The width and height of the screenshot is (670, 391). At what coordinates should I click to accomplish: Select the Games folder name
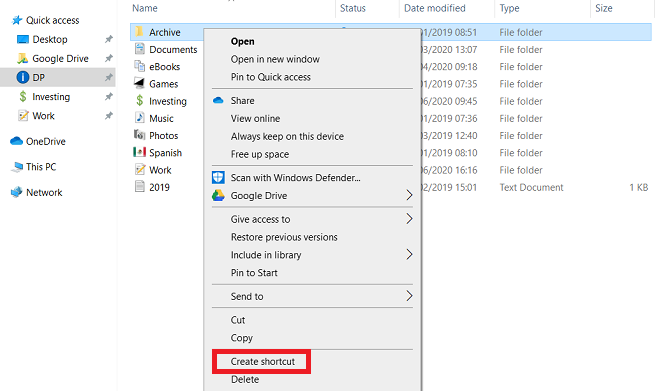[164, 84]
